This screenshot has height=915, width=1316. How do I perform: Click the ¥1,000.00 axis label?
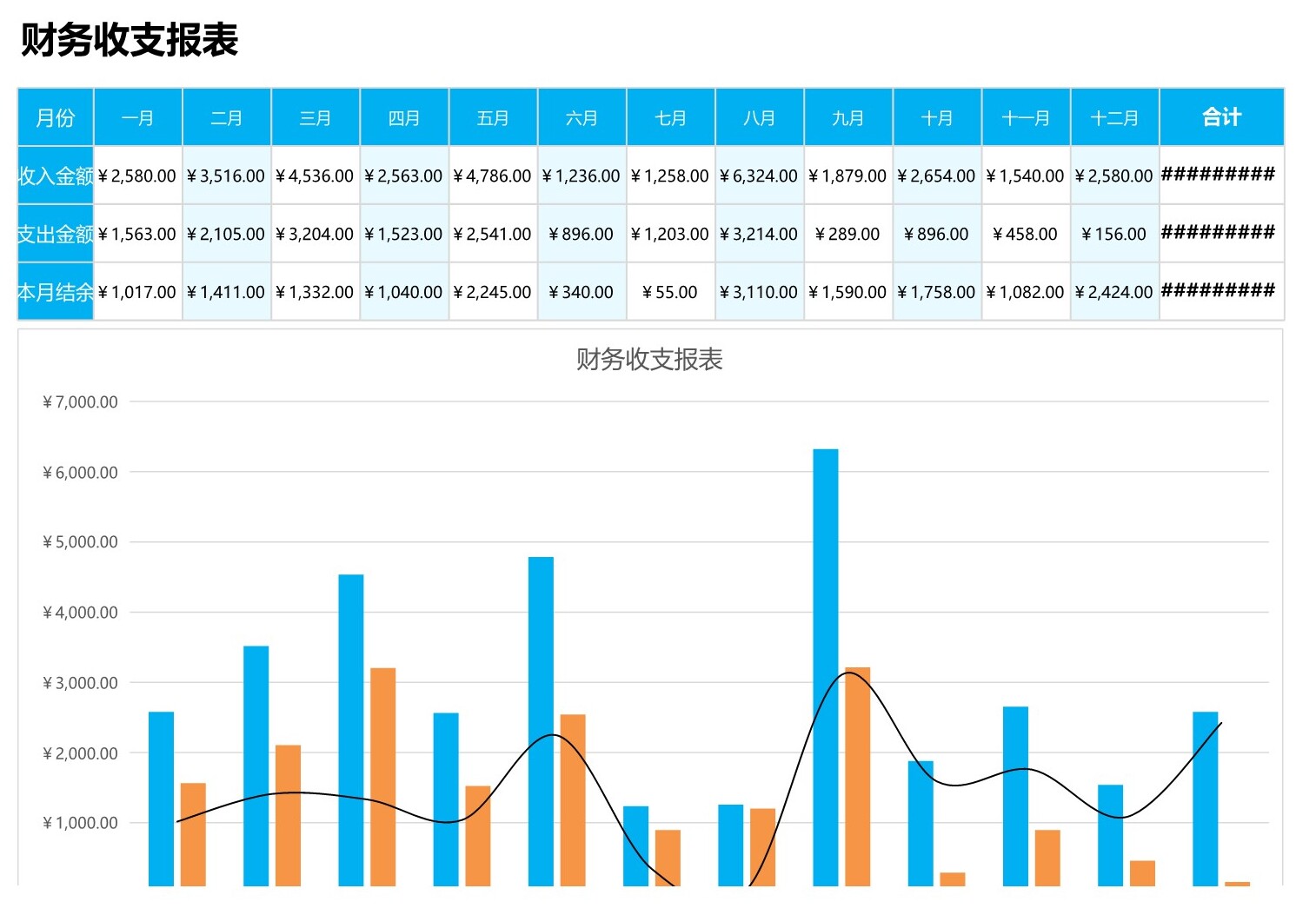point(80,823)
